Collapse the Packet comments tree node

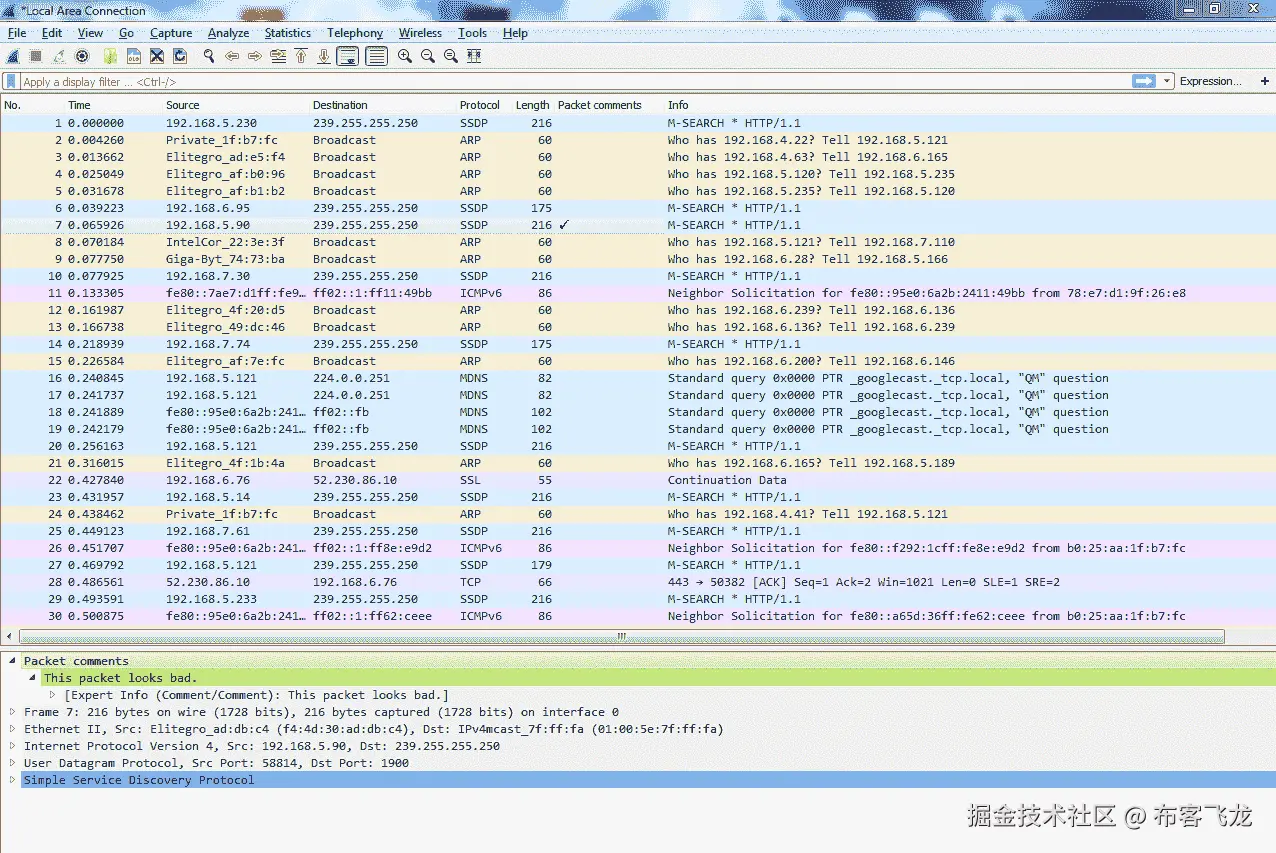pos(12,661)
